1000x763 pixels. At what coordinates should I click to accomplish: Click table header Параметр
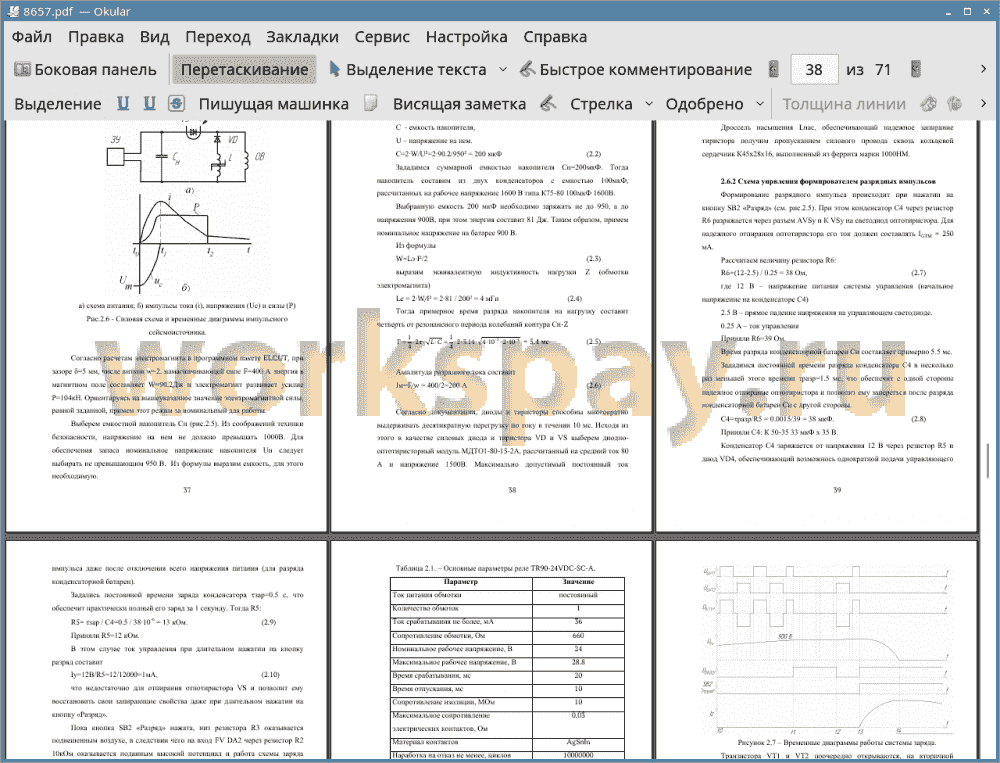pos(460,582)
